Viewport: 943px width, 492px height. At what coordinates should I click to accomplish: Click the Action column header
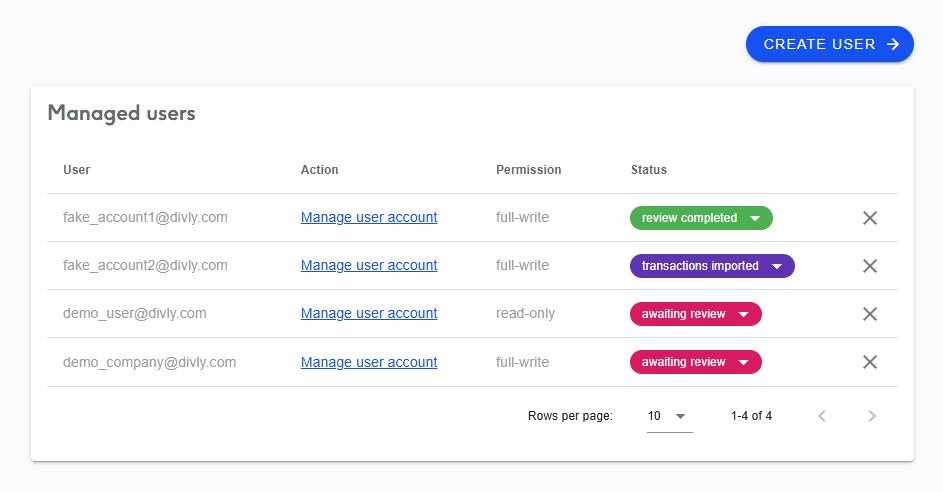click(319, 170)
